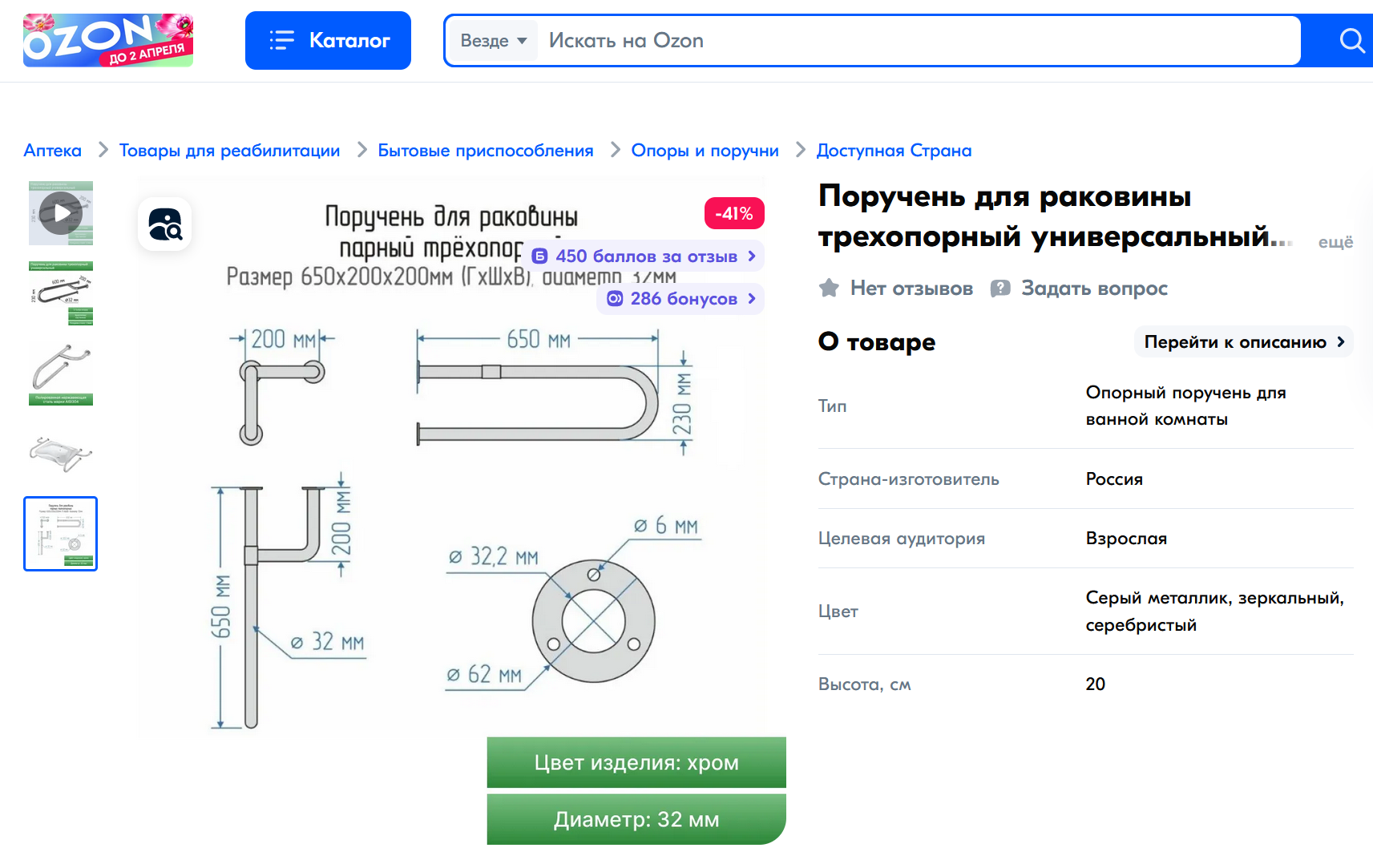1373x868 pixels.
Task: Click the Страна-изготовитель label
Action: click(909, 479)
